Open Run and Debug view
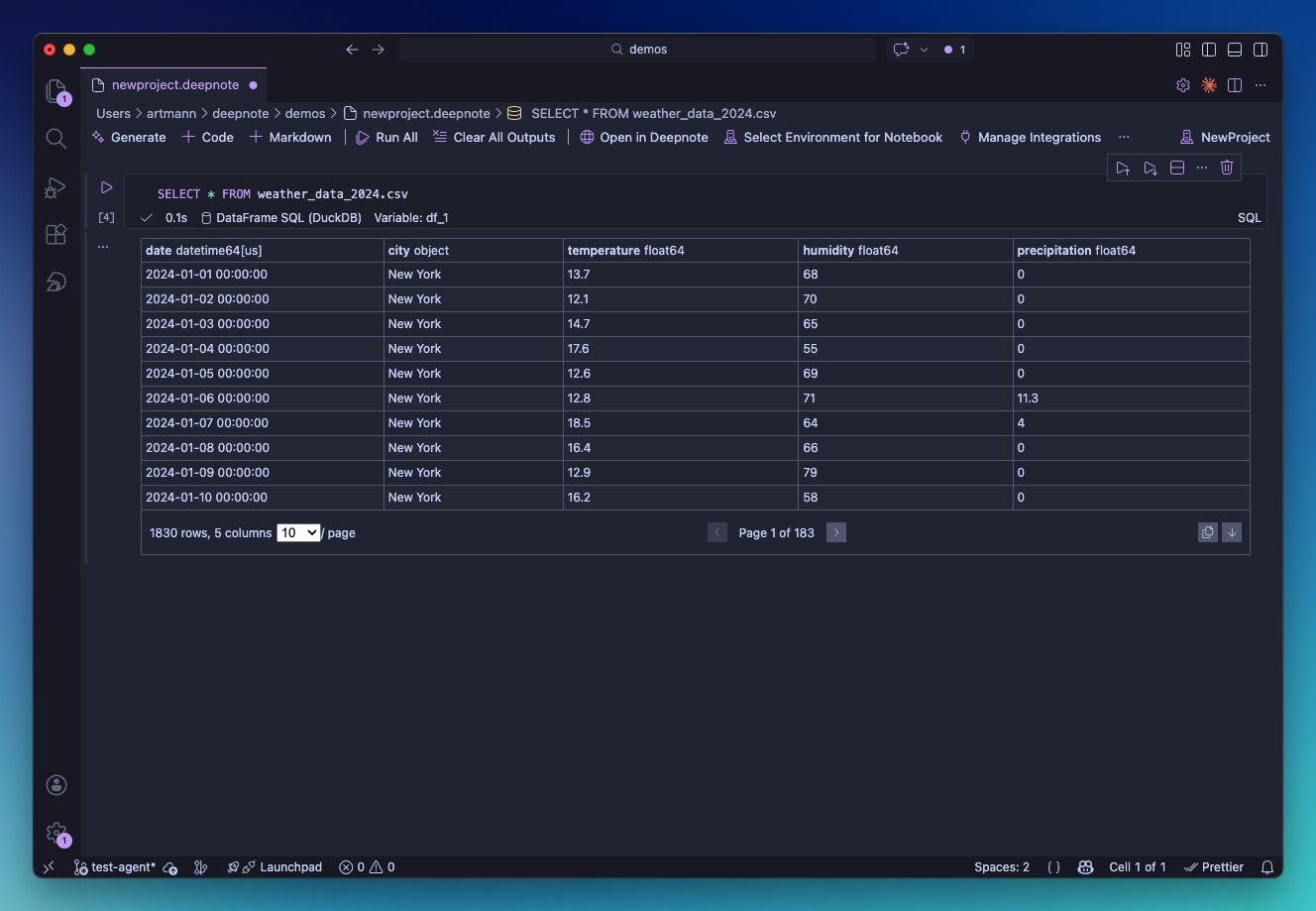The image size is (1316, 911). [x=56, y=186]
